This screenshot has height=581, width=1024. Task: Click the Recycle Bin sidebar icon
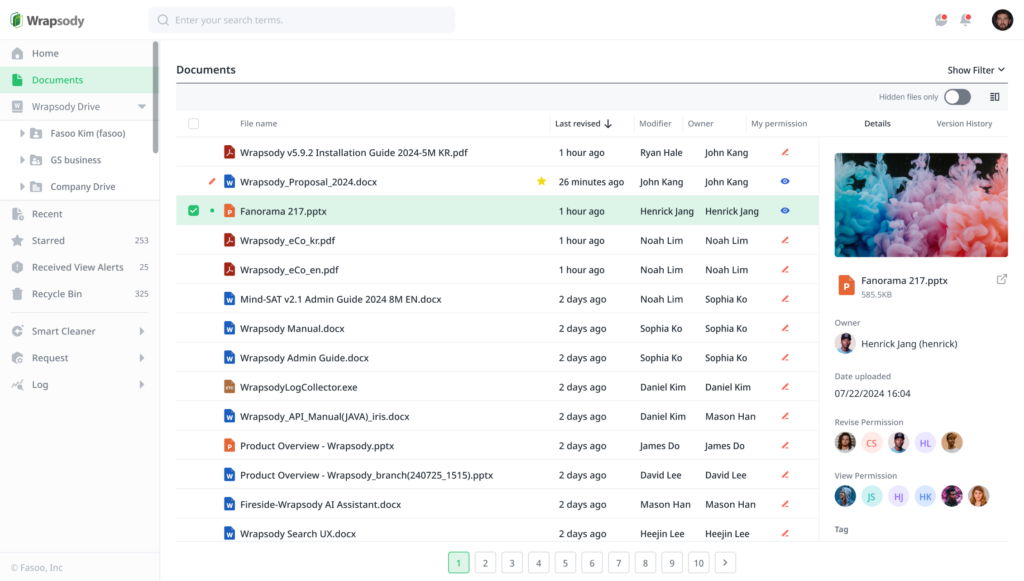pyautogui.click(x=18, y=294)
